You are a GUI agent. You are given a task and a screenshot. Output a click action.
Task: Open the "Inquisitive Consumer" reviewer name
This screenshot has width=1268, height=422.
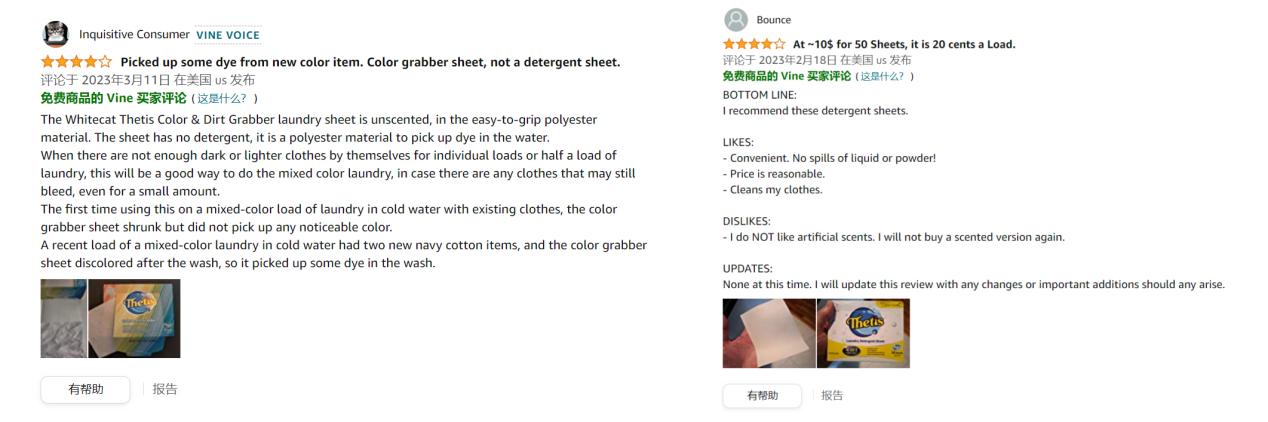[x=134, y=35]
